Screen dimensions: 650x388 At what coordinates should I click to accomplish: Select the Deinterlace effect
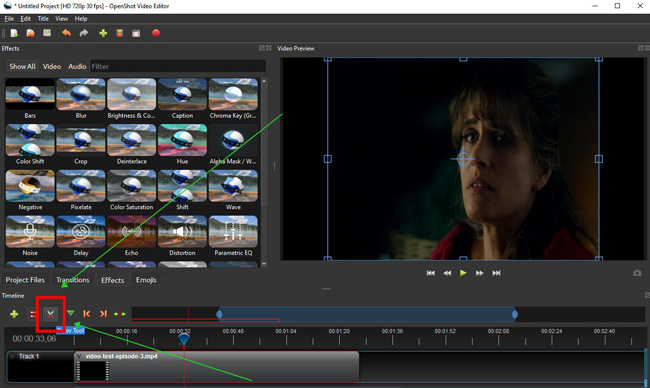pos(131,140)
